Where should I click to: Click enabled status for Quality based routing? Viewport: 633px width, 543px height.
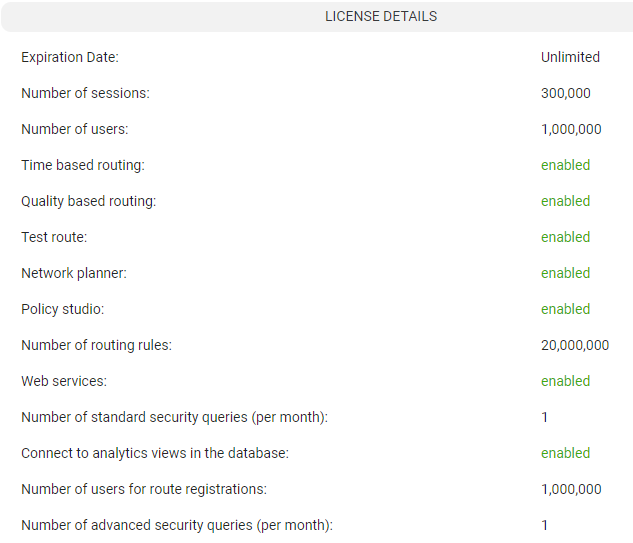tap(565, 201)
